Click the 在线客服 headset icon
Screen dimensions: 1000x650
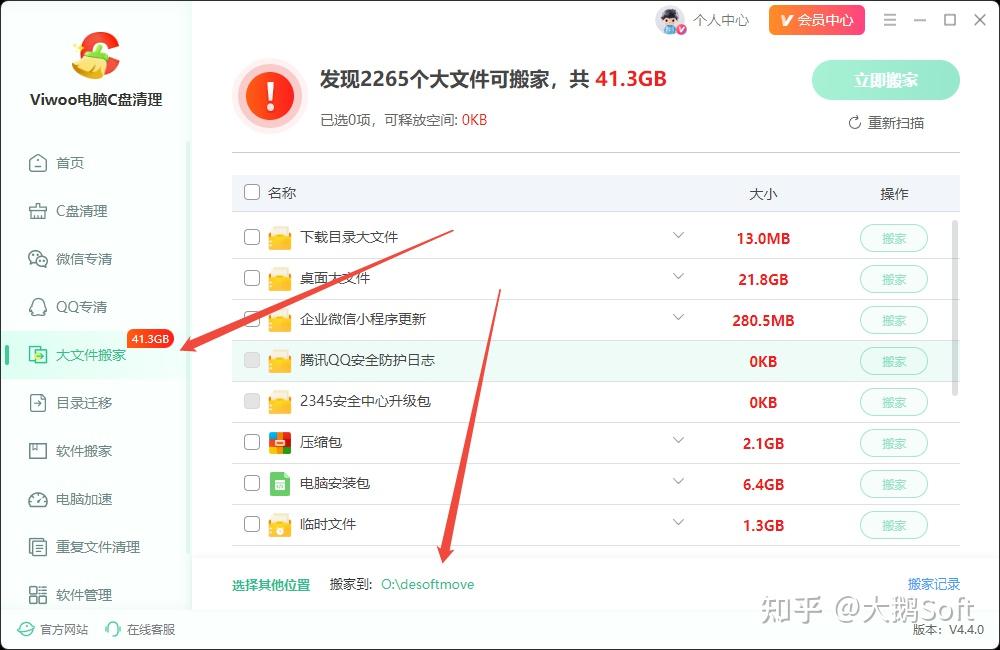coord(113,630)
